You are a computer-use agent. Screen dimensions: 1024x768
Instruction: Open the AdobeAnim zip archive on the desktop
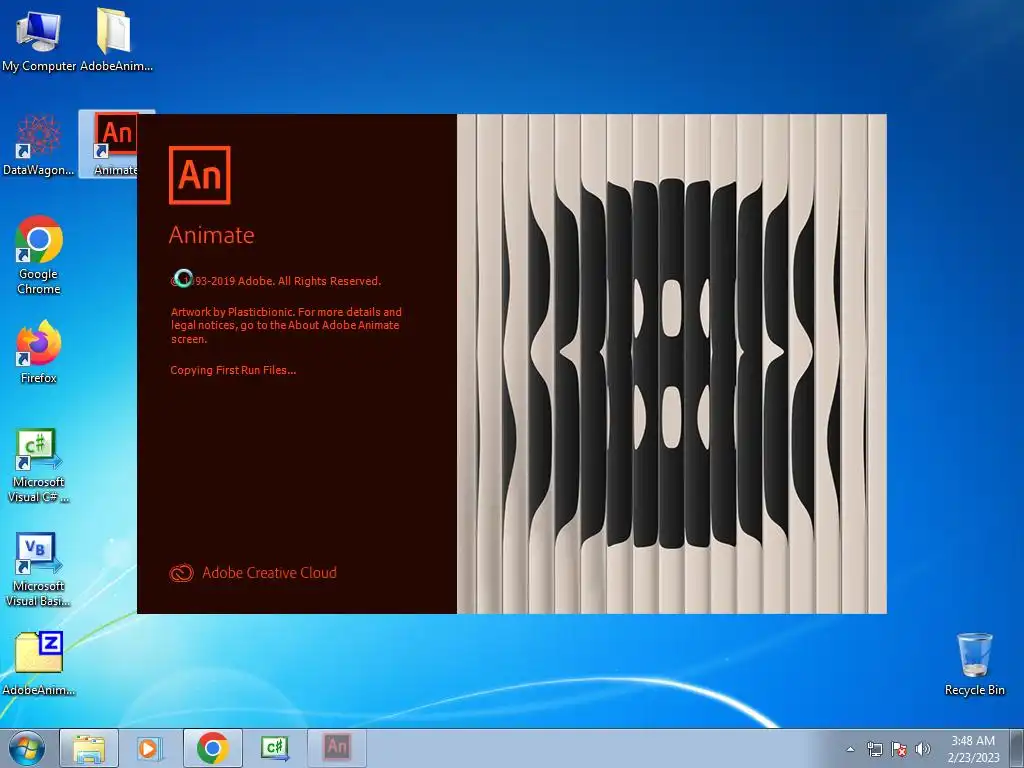39,663
